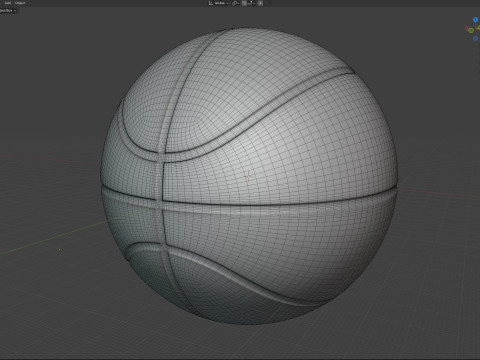Image resolution: width=480 pixels, height=360 pixels.
Task: Open the Global transform orientation dropdown
Action: tap(220, 3)
